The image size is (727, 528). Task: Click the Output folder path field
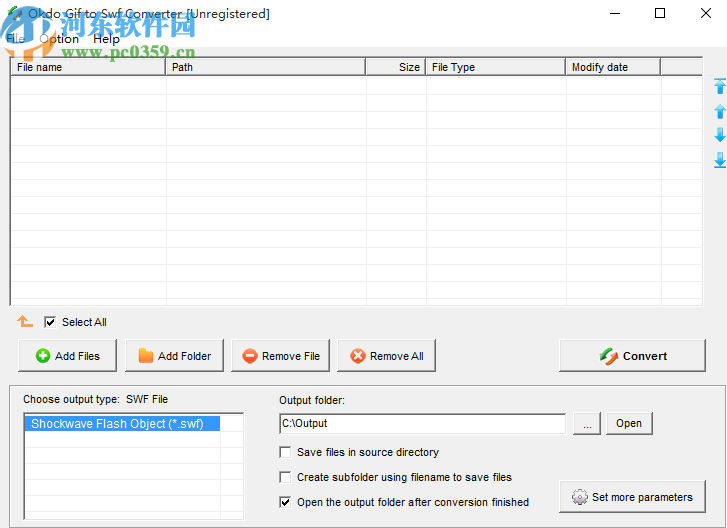[x=422, y=424]
